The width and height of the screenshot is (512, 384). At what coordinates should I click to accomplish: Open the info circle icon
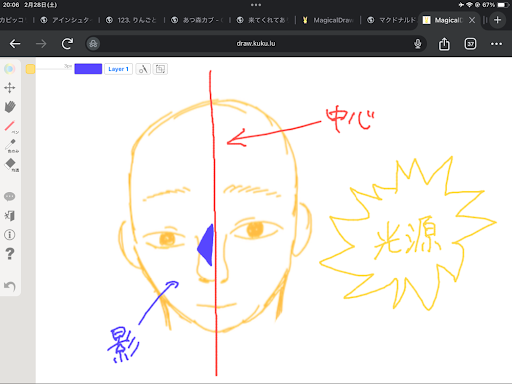tap(9, 235)
